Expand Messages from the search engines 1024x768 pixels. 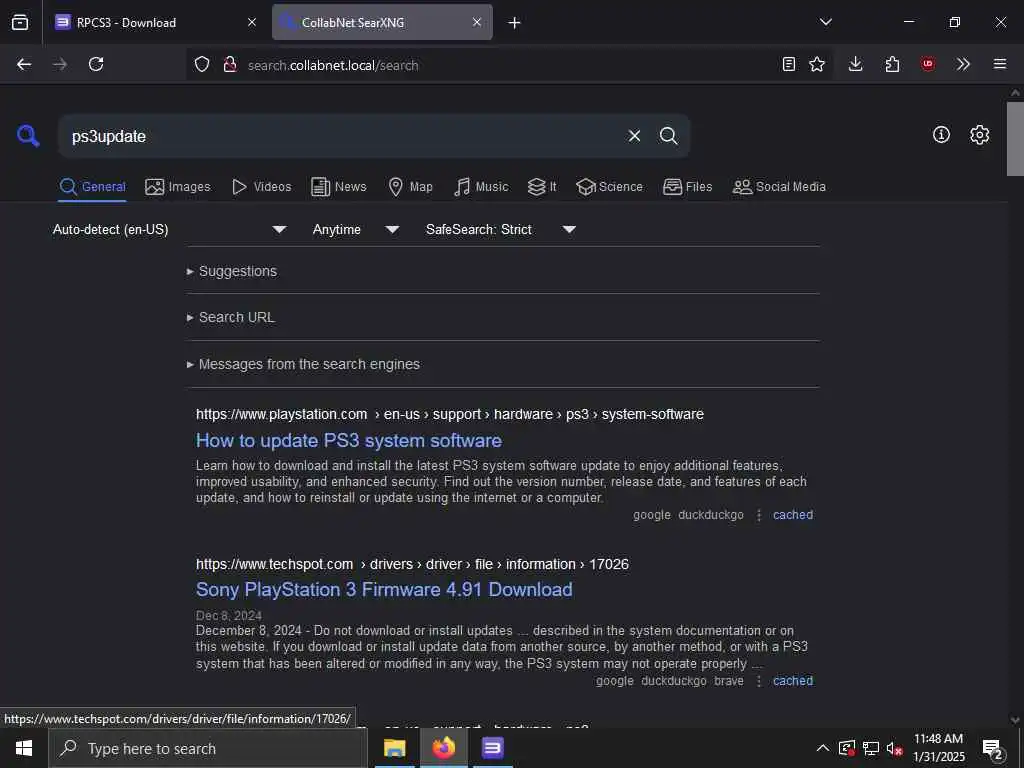click(303, 364)
